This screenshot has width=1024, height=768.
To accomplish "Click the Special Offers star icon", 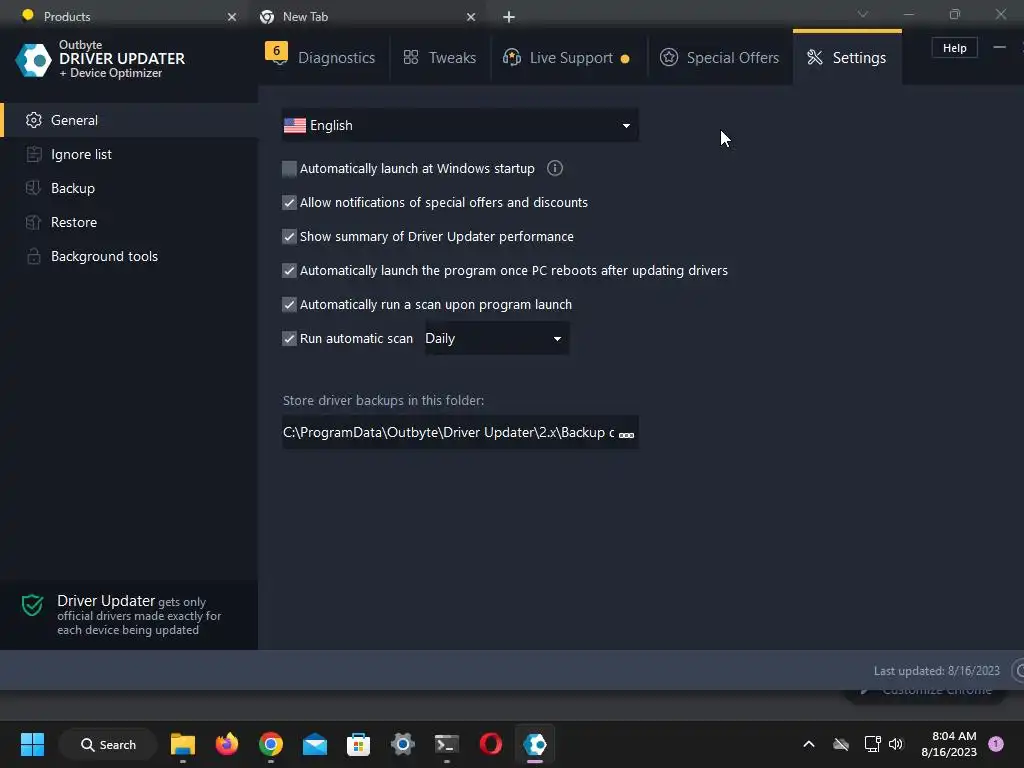I will coord(669,57).
